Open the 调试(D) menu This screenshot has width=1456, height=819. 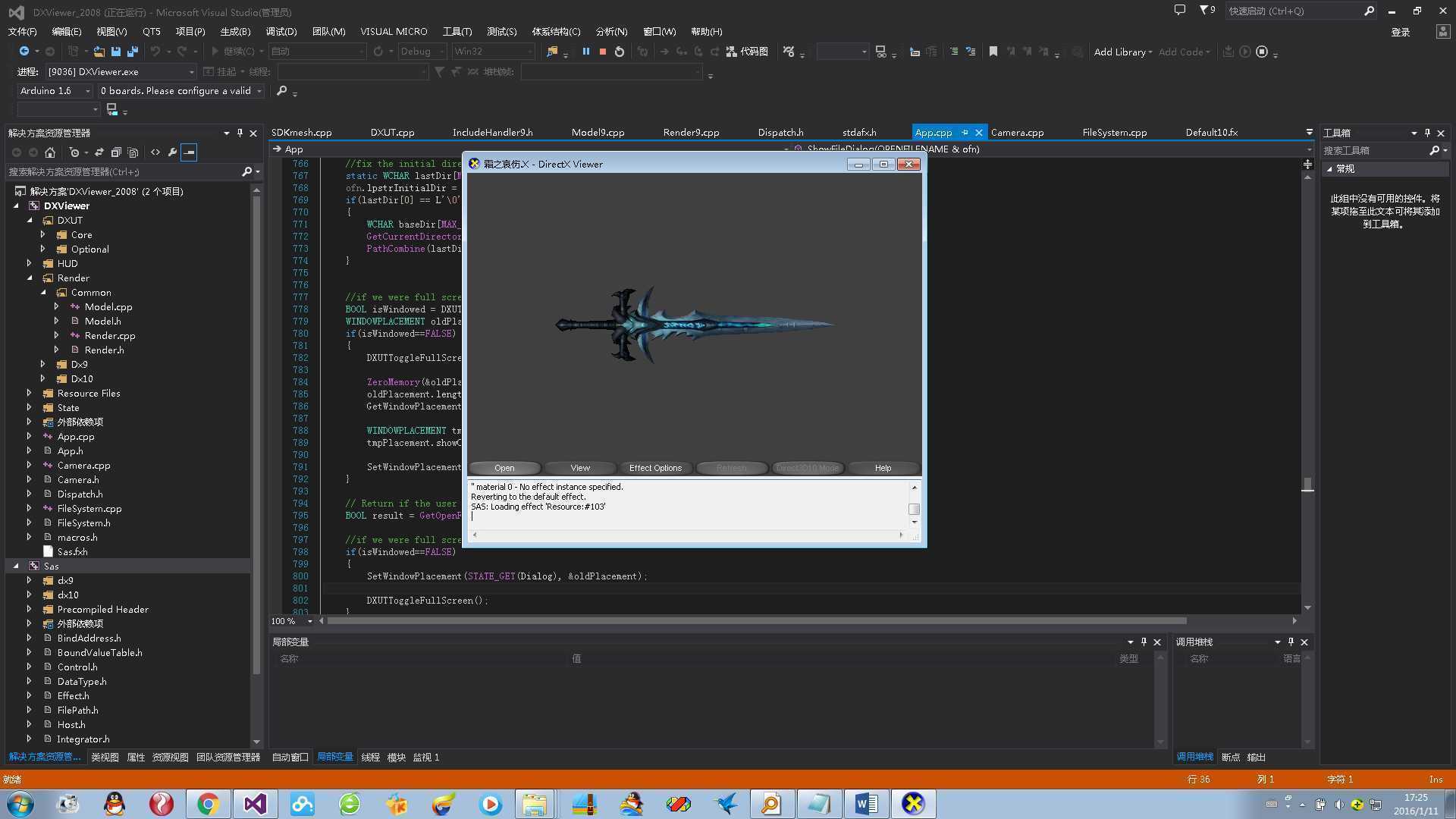click(x=281, y=32)
